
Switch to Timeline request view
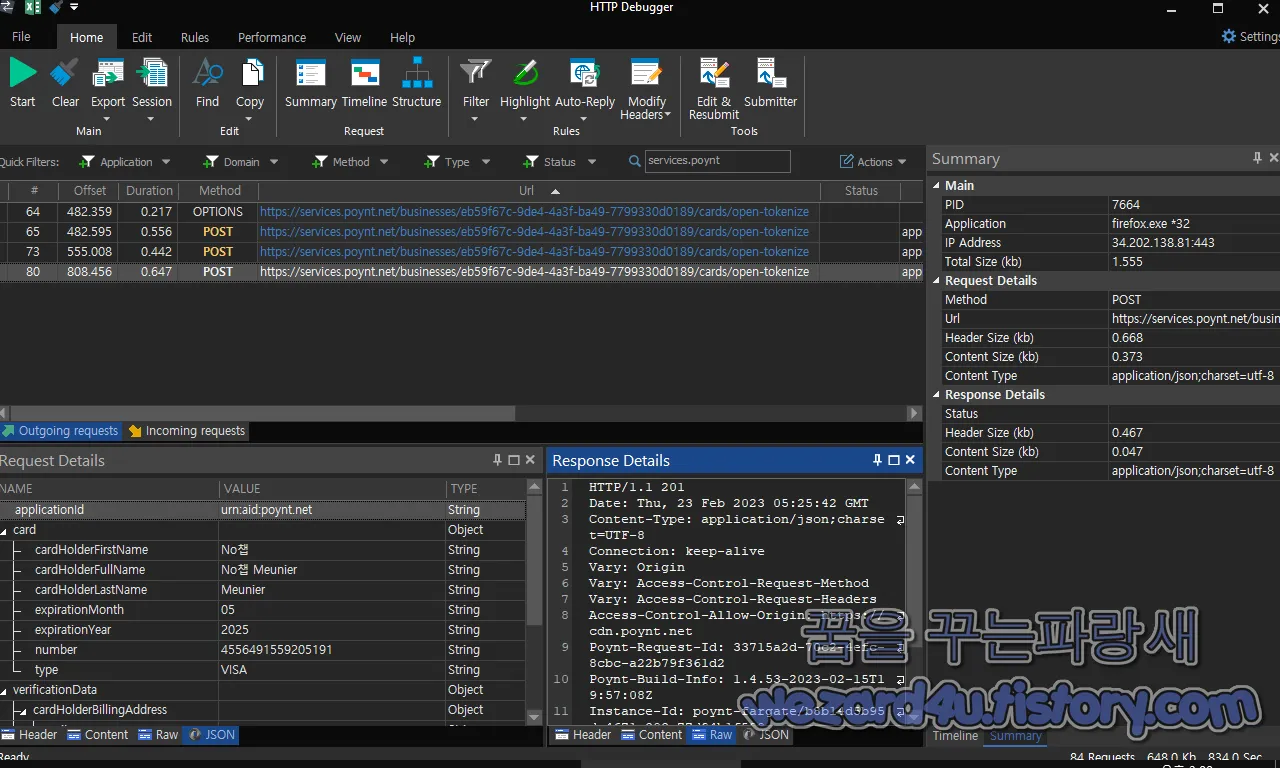[364, 80]
